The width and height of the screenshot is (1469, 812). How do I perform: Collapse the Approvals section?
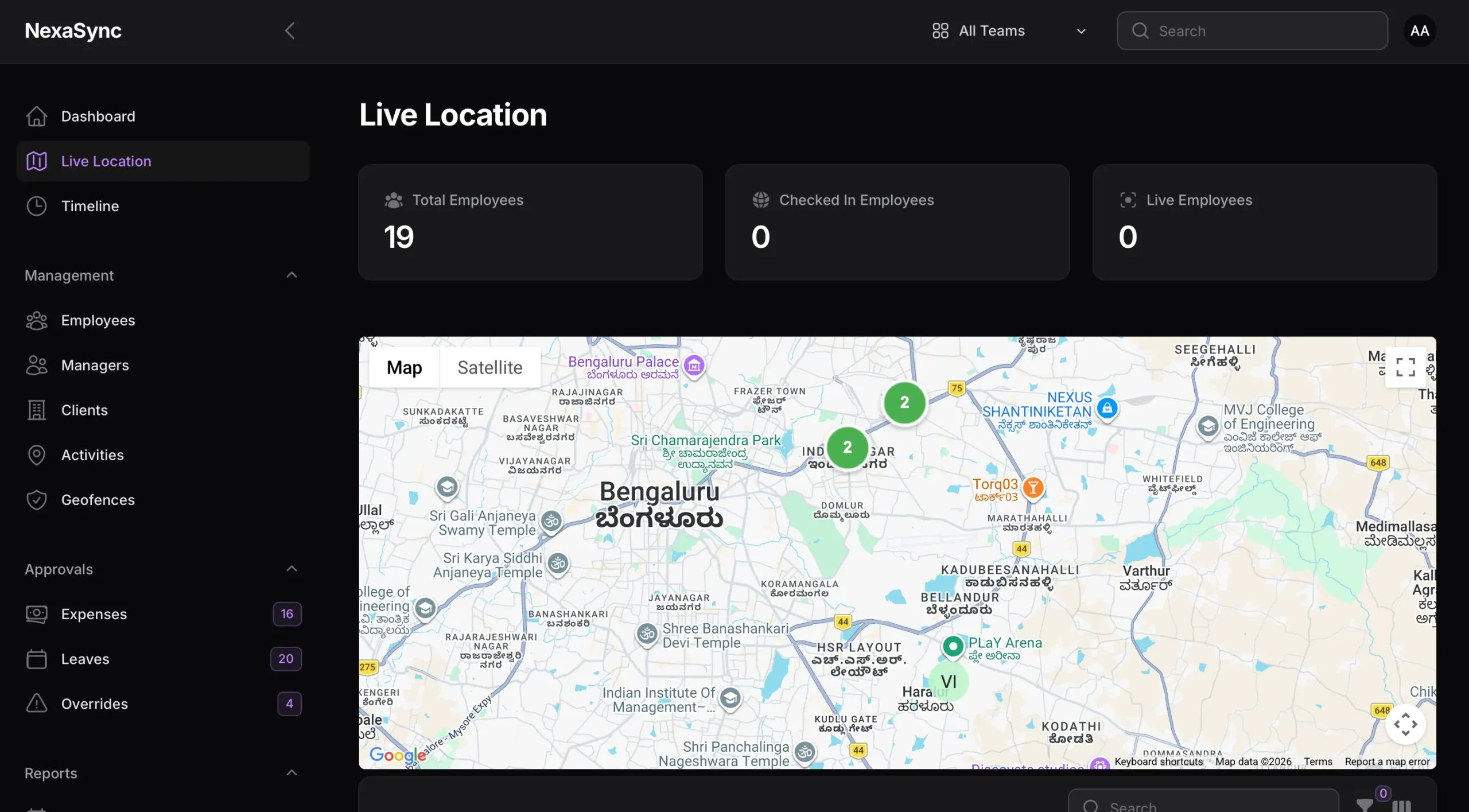292,568
